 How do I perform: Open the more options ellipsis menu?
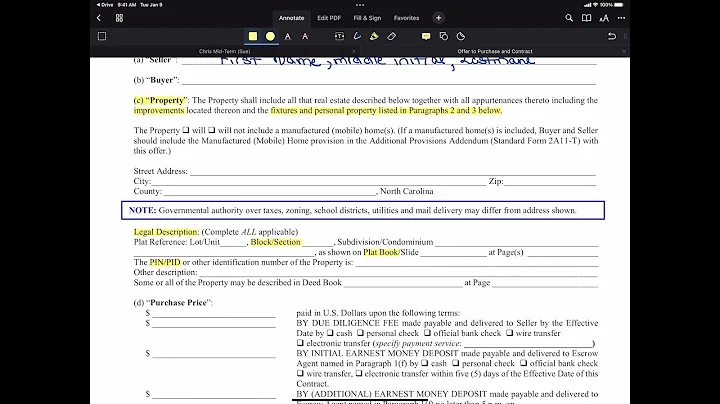tap(621, 18)
